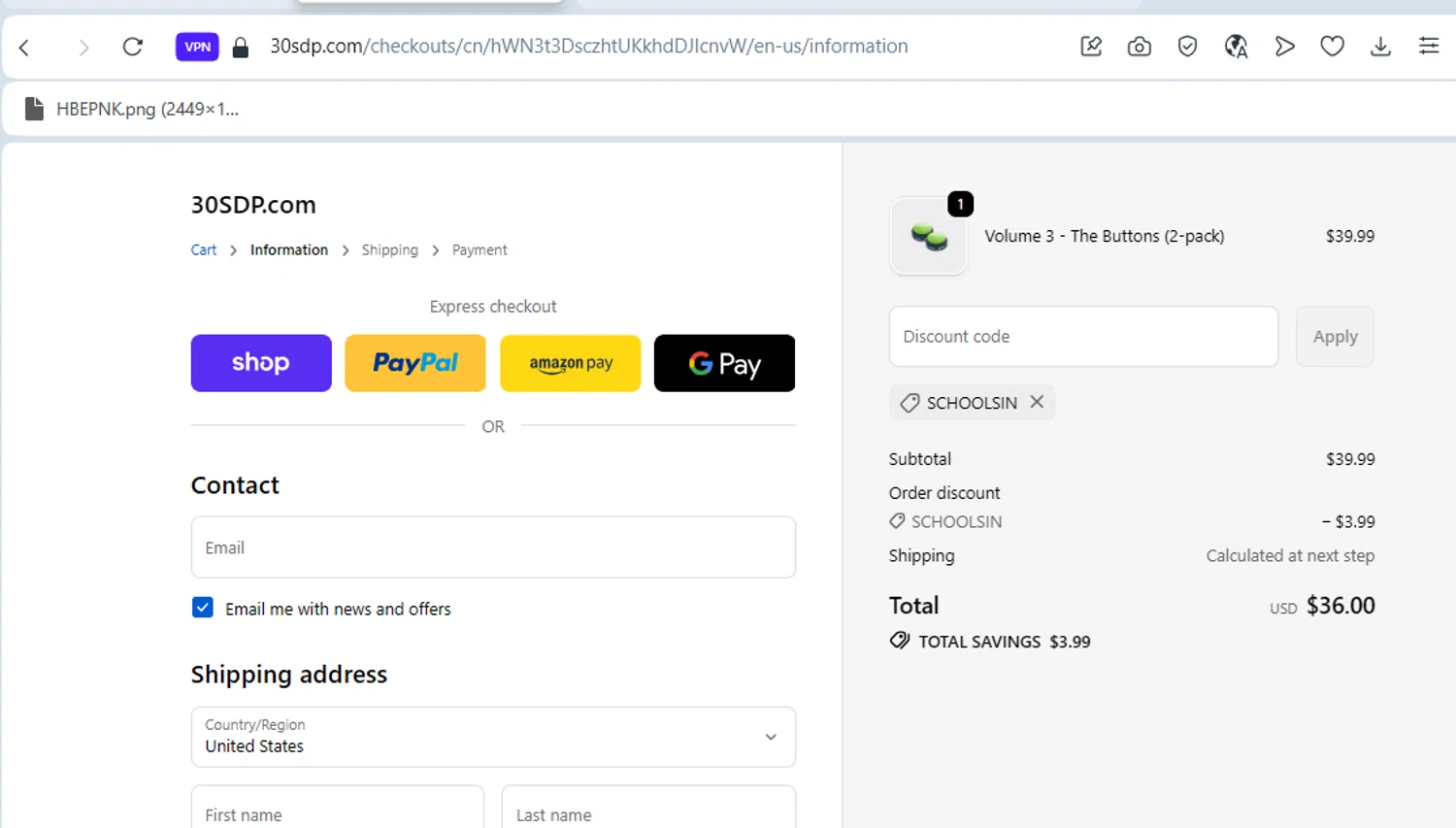Open the downloads icon
Image resolution: width=1456 pixels, height=828 pixels.
1380,47
